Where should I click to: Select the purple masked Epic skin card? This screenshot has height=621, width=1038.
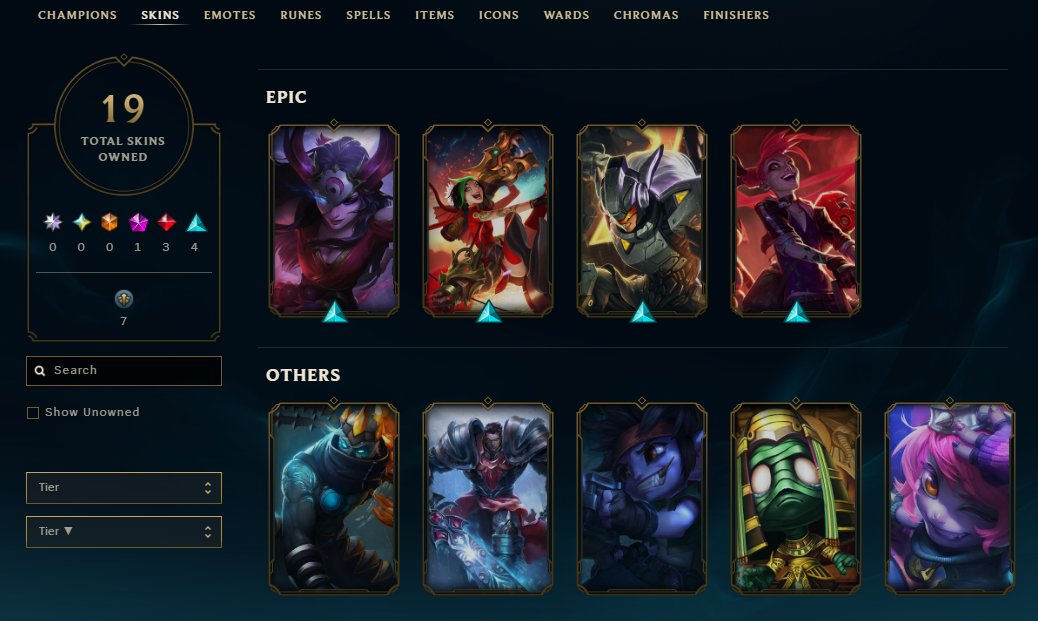coord(334,220)
